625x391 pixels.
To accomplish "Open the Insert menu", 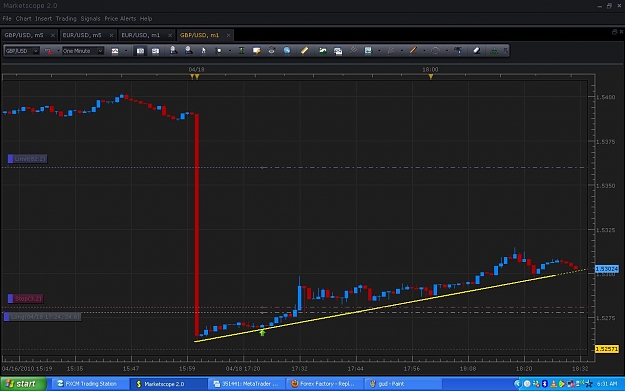I will tap(43, 19).
